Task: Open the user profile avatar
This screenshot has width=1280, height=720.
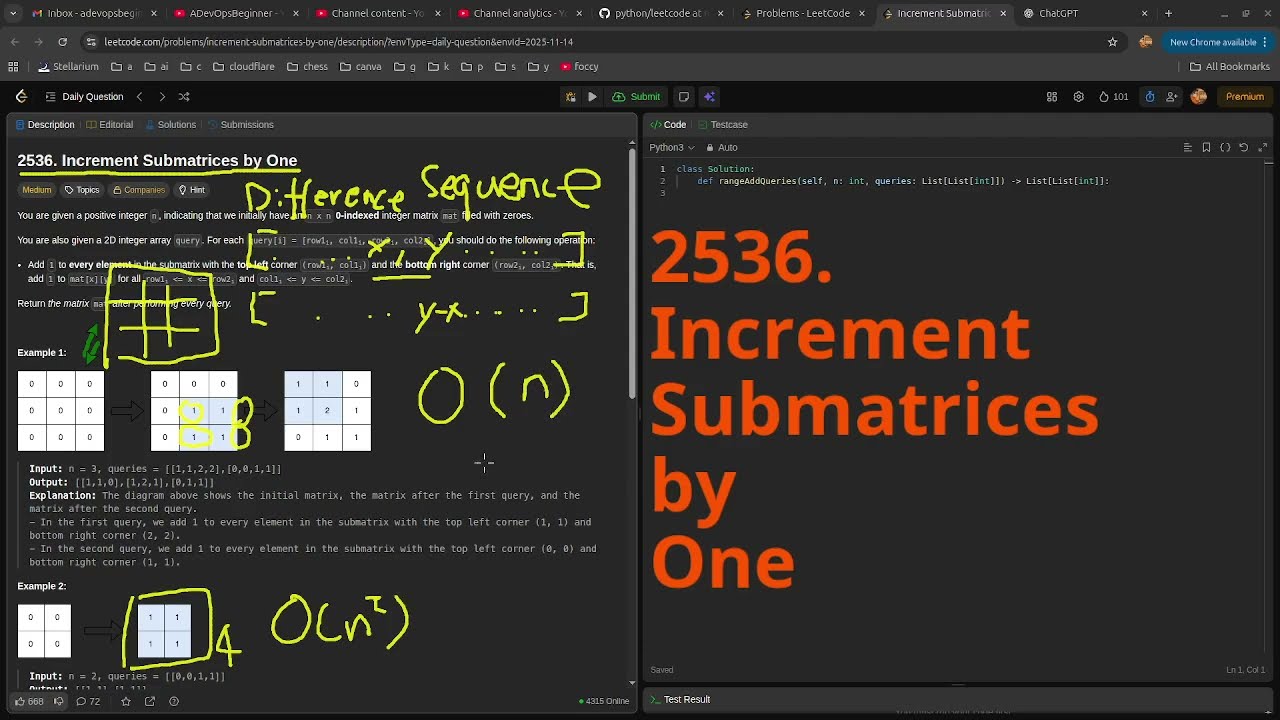Action: 1199,97
